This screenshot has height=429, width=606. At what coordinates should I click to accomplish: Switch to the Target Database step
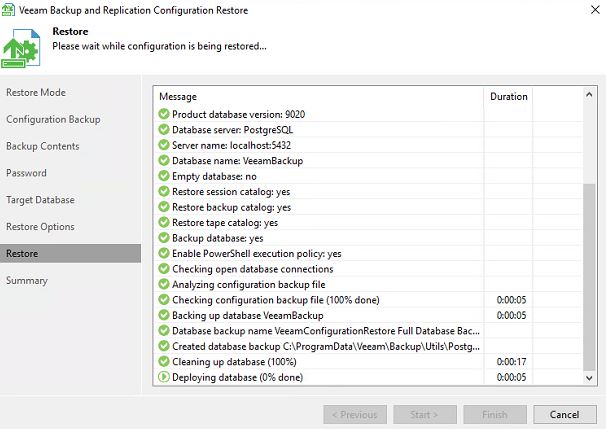pyautogui.click(x=40, y=200)
